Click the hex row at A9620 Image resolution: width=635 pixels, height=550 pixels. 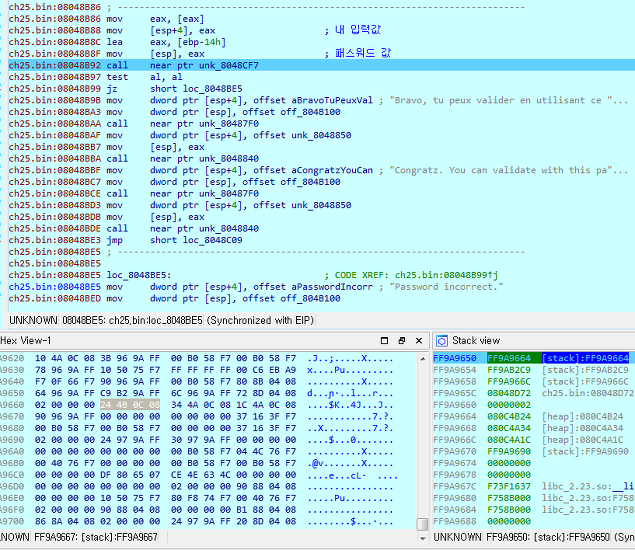tap(196, 358)
